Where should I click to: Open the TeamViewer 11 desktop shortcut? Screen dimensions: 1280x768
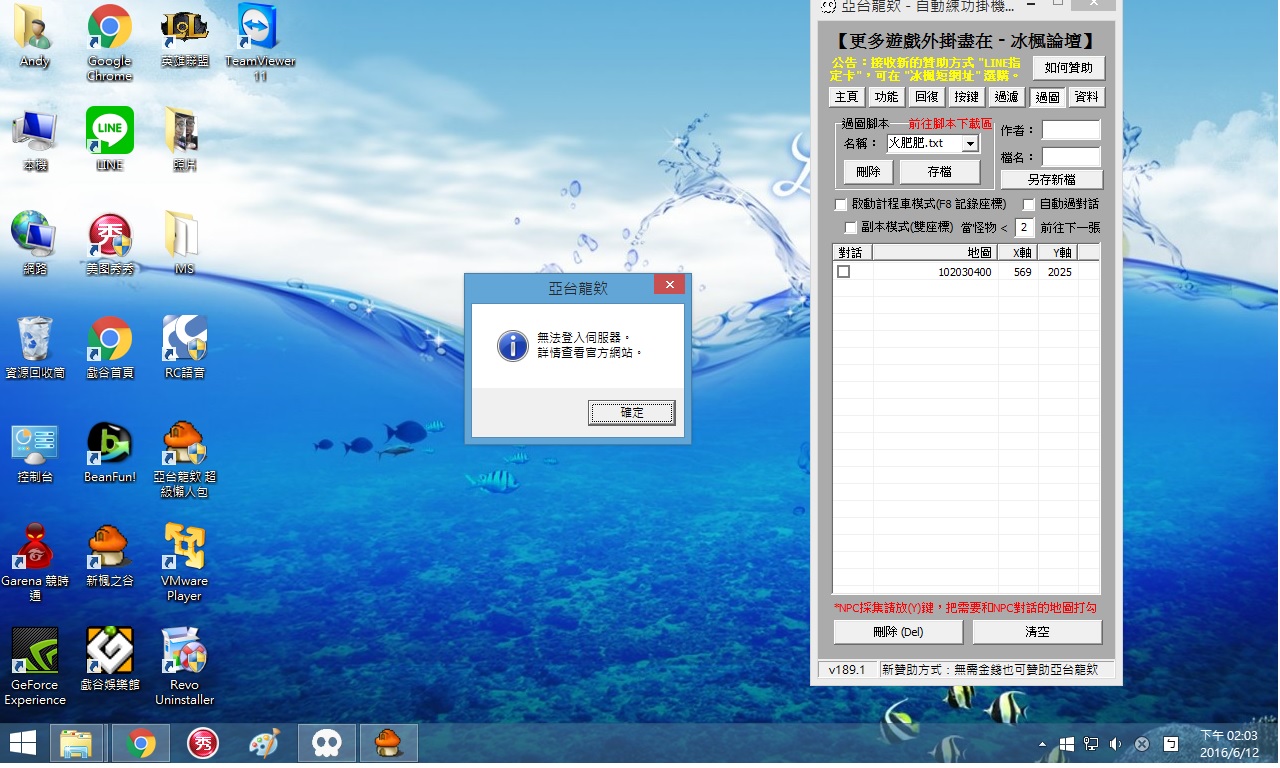260,42
